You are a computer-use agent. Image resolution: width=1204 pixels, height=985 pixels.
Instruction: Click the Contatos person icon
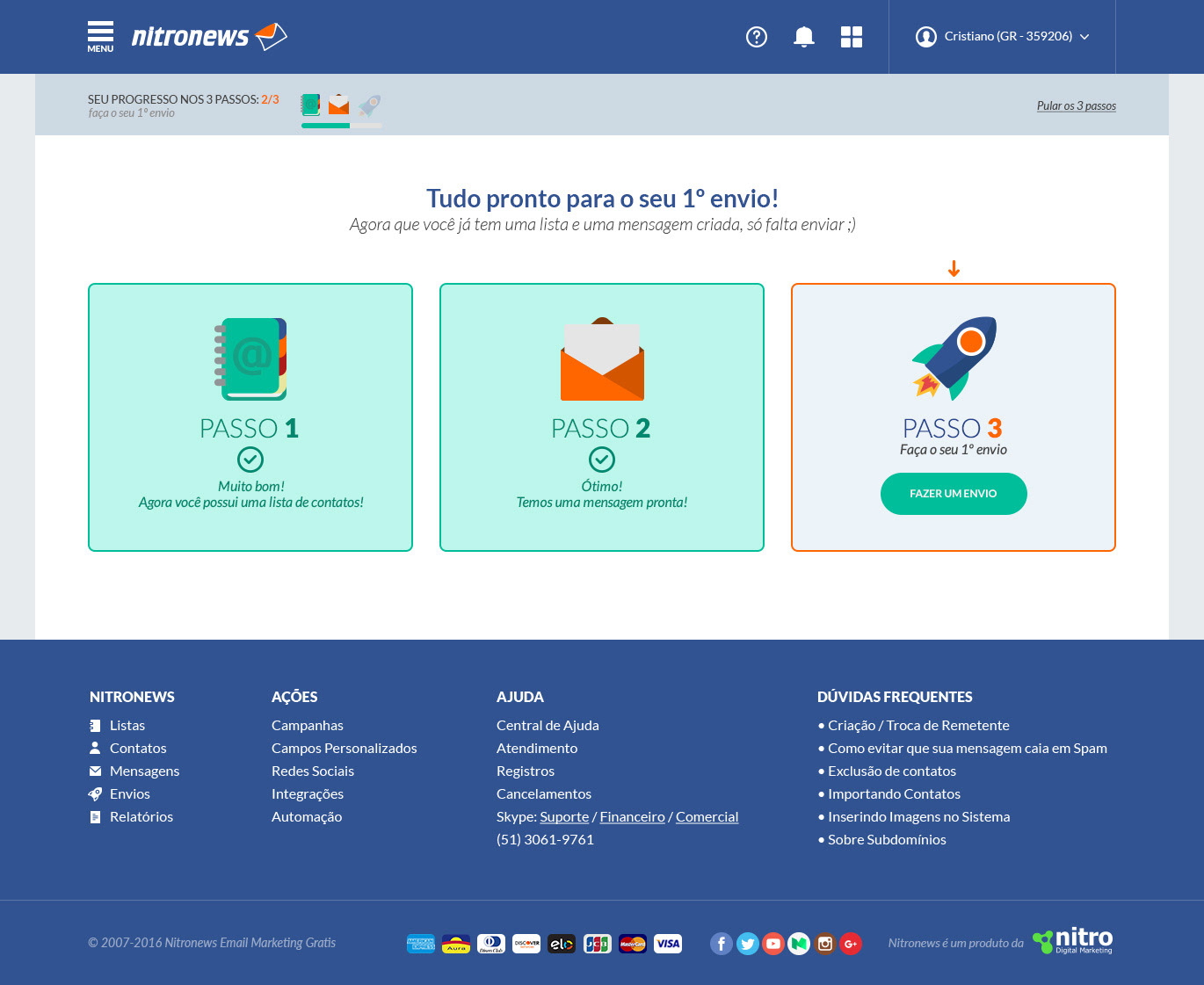coord(95,749)
